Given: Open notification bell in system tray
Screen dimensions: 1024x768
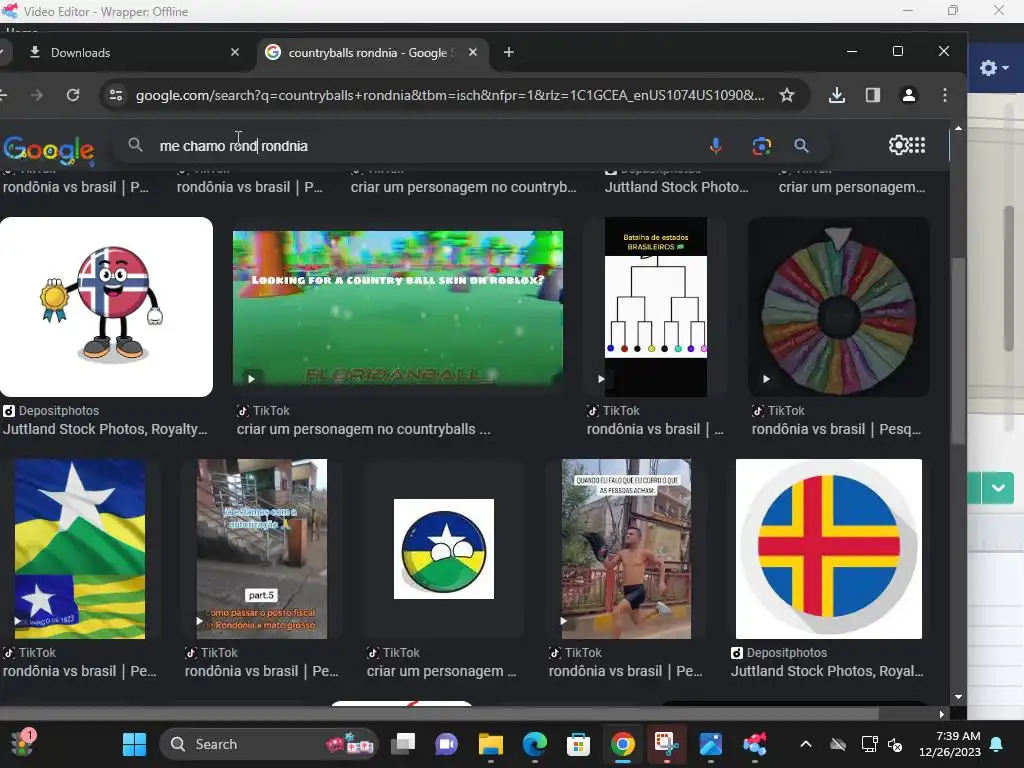Looking at the screenshot, I should click(x=997, y=744).
